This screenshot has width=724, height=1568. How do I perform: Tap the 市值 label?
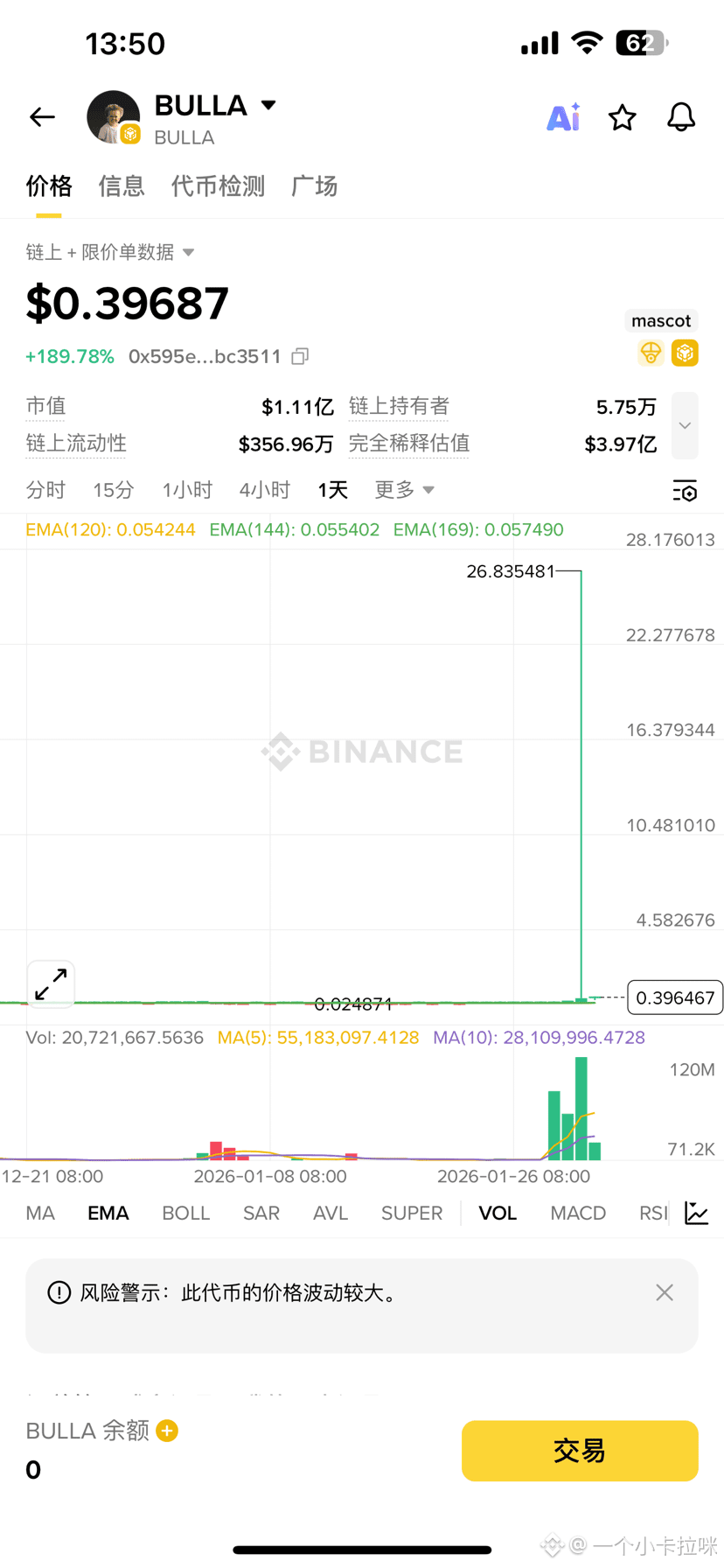pos(45,406)
